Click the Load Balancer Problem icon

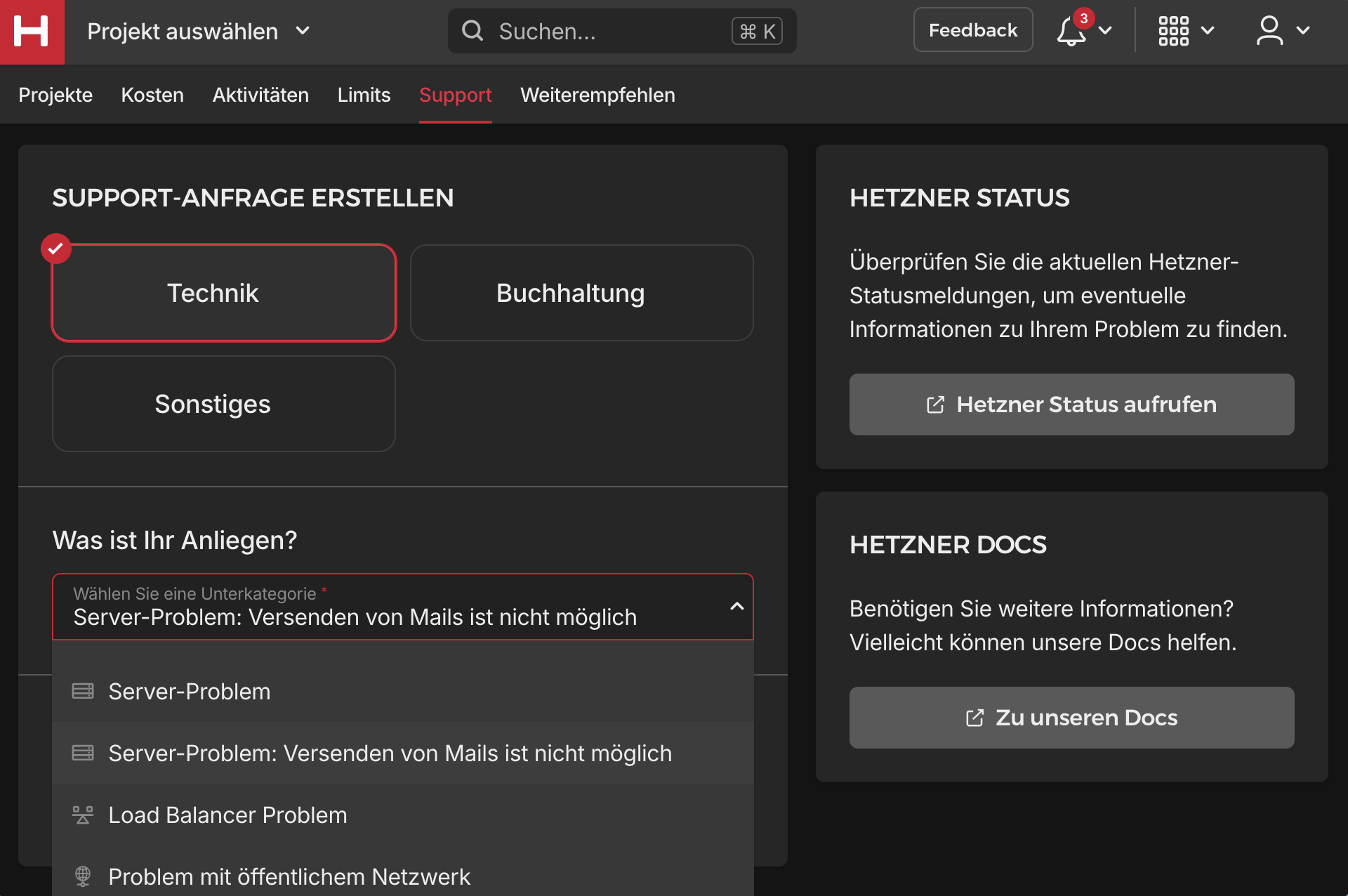click(x=83, y=815)
